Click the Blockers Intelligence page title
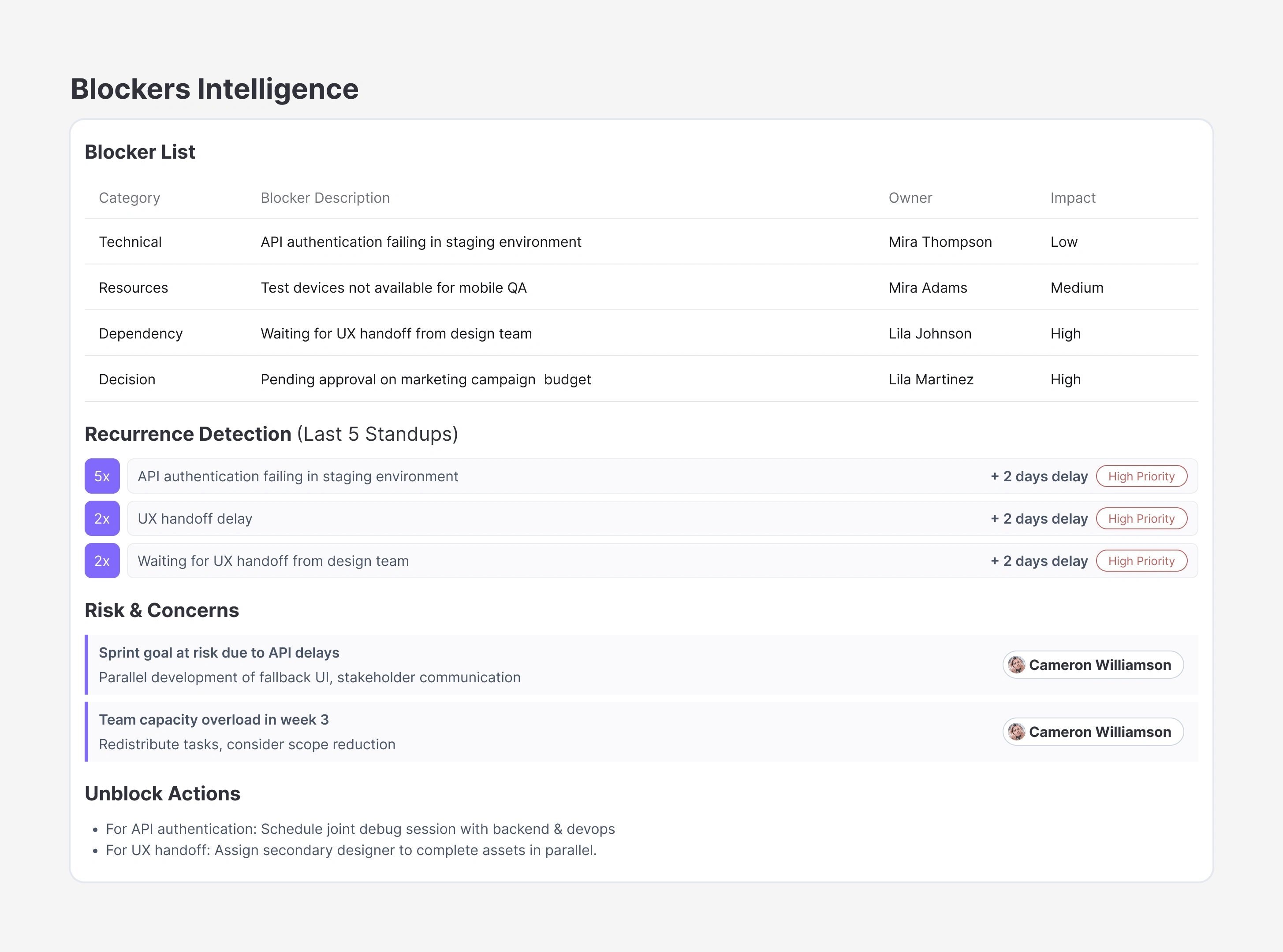Viewport: 1283px width, 952px height. pos(214,89)
